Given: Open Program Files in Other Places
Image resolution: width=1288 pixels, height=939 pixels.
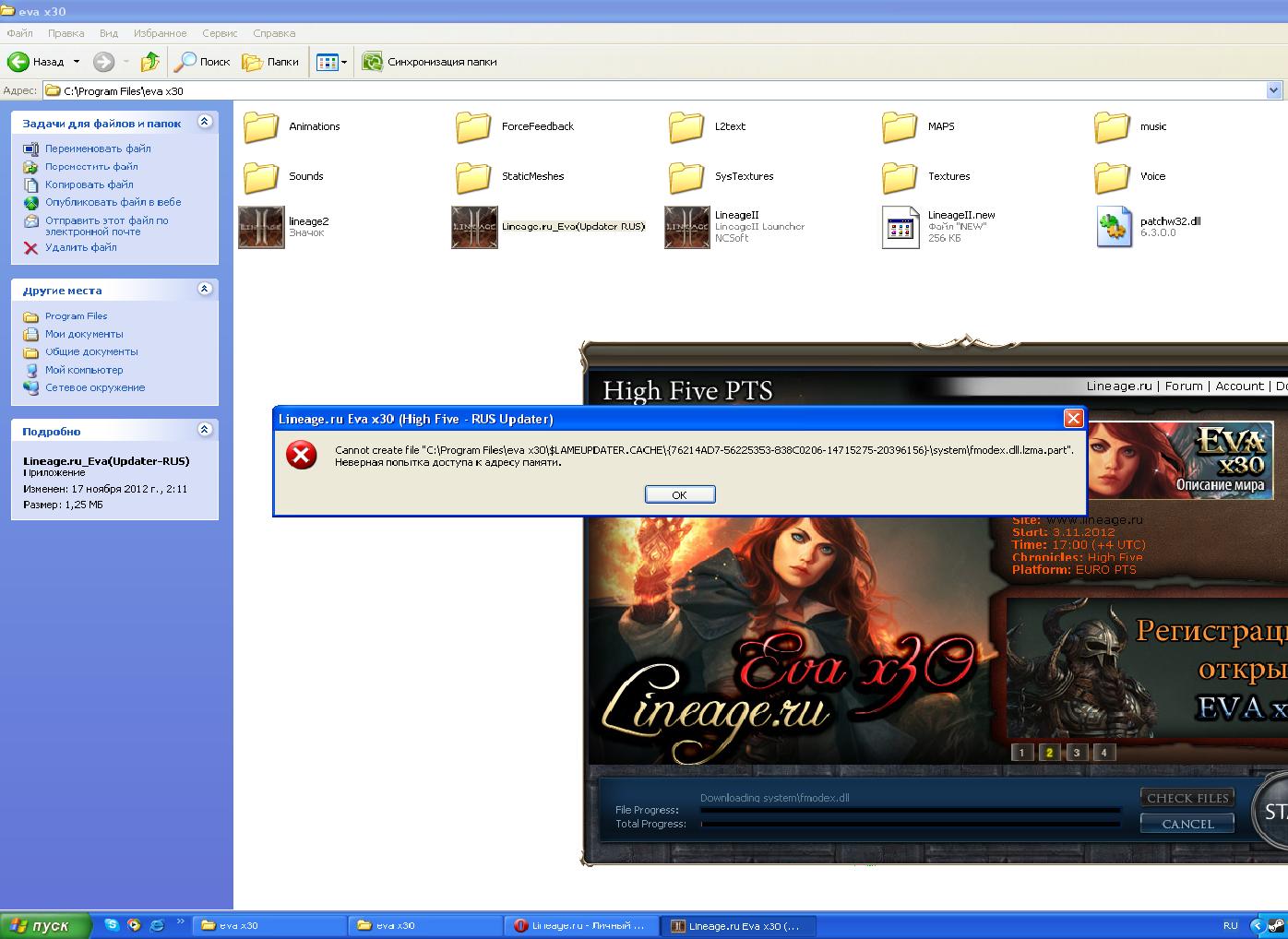Looking at the screenshot, I should point(77,316).
